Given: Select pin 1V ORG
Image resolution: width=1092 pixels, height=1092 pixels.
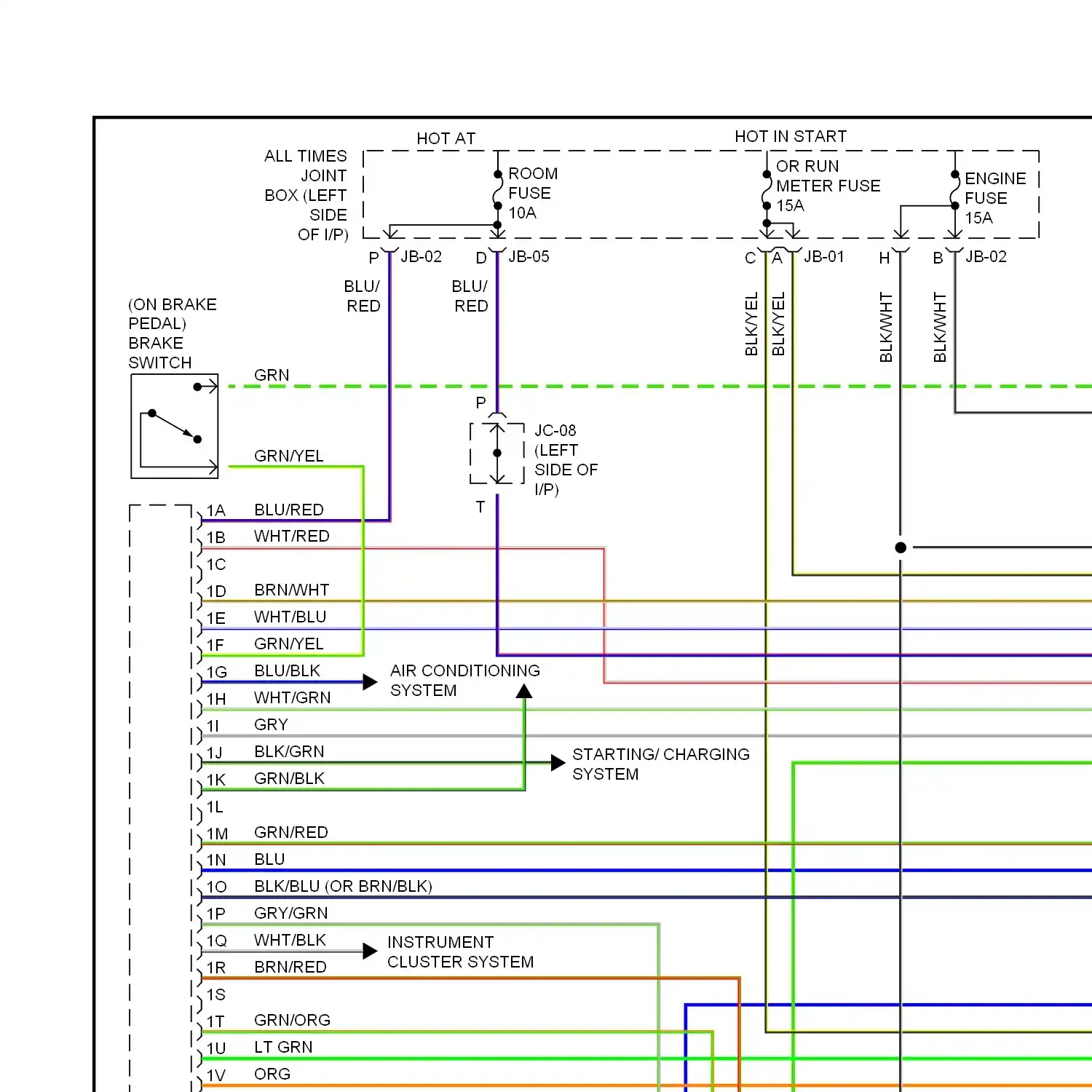Looking at the screenshot, I should (249, 1075).
